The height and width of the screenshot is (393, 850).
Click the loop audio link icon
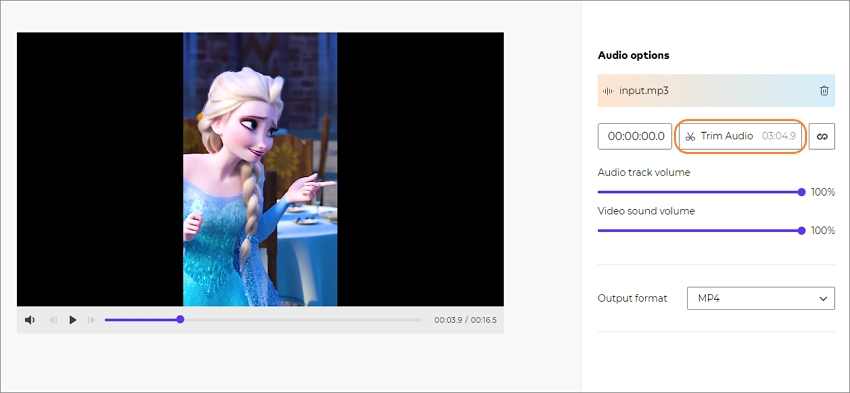coord(822,137)
